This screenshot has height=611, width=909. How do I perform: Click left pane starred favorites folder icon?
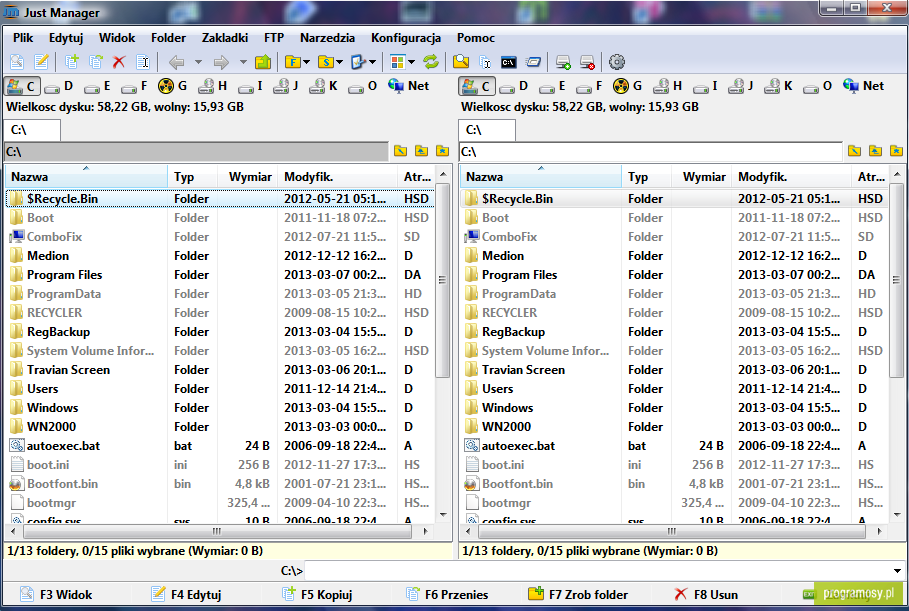tap(442, 151)
